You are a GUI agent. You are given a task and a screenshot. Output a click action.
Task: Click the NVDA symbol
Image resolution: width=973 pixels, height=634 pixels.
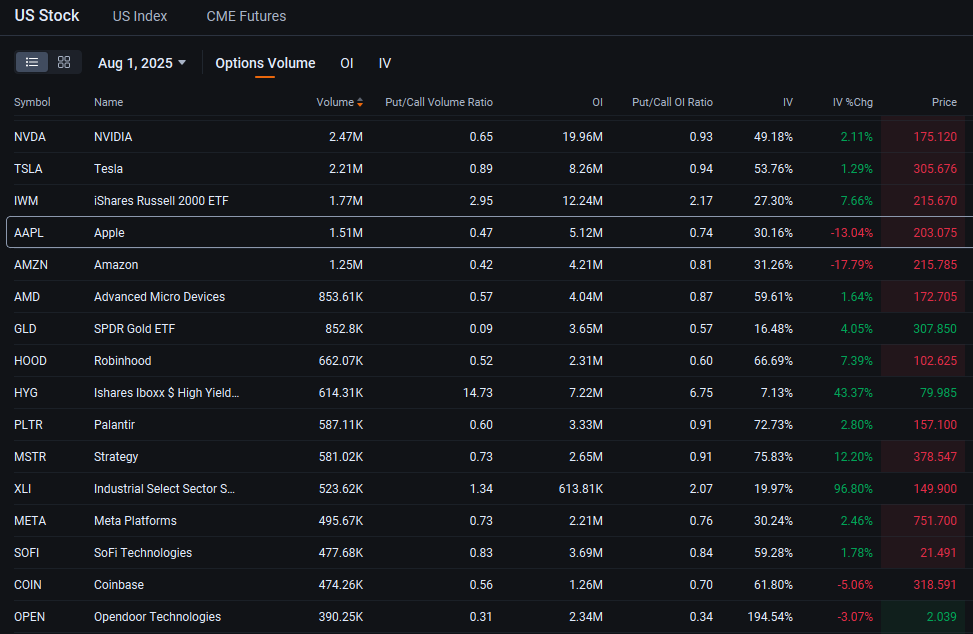pyautogui.click(x=30, y=136)
